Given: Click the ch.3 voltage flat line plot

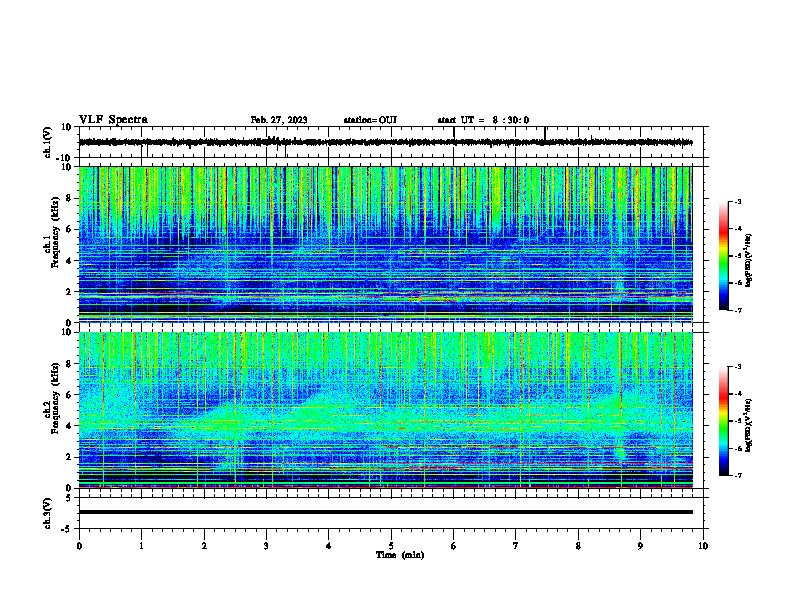Looking at the screenshot, I should coord(385,512).
